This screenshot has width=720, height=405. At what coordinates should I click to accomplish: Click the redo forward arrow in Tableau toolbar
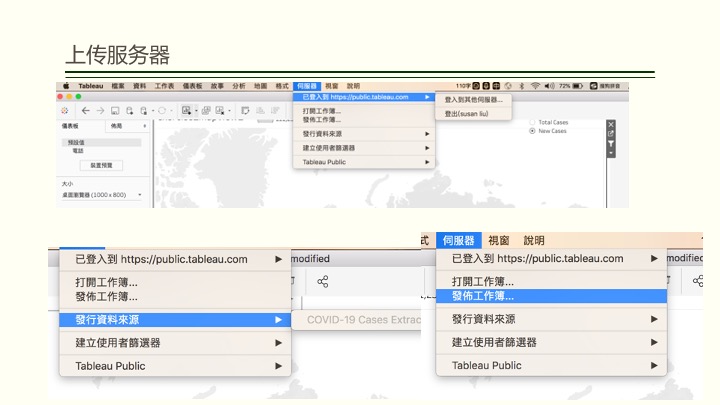(x=101, y=111)
